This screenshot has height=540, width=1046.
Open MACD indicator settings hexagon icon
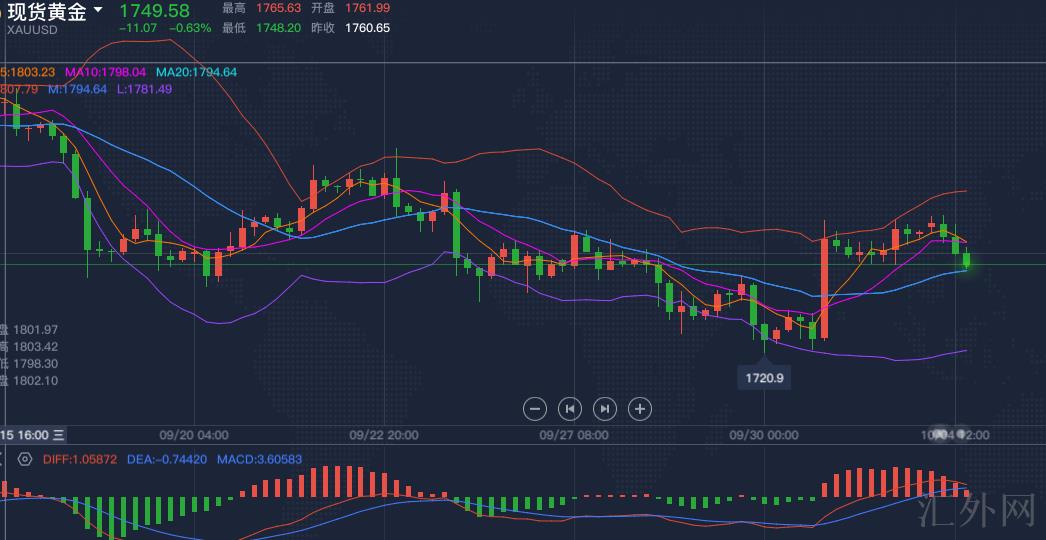25,459
